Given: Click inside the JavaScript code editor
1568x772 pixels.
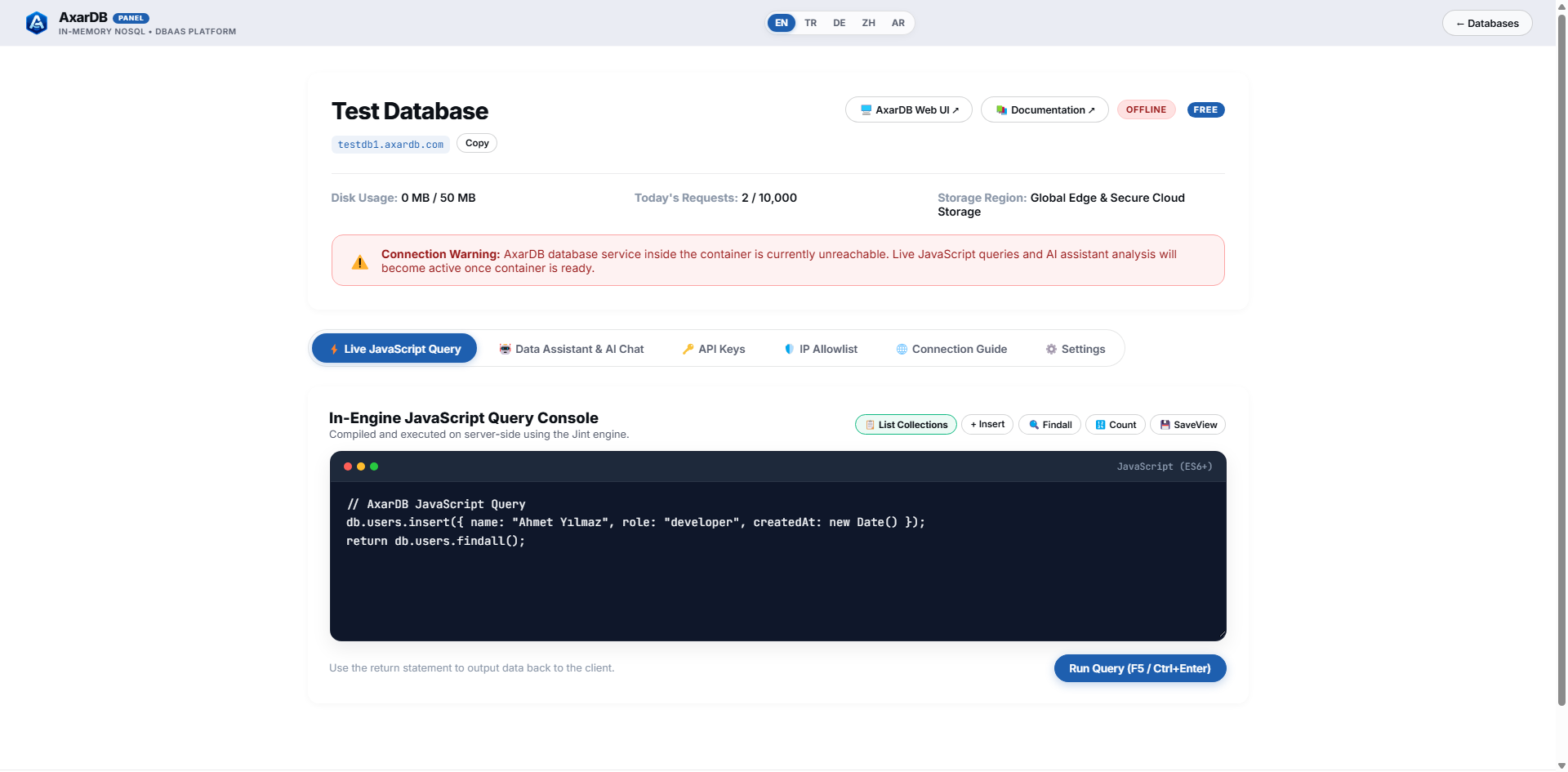Looking at the screenshot, I should (x=777, y=560).
